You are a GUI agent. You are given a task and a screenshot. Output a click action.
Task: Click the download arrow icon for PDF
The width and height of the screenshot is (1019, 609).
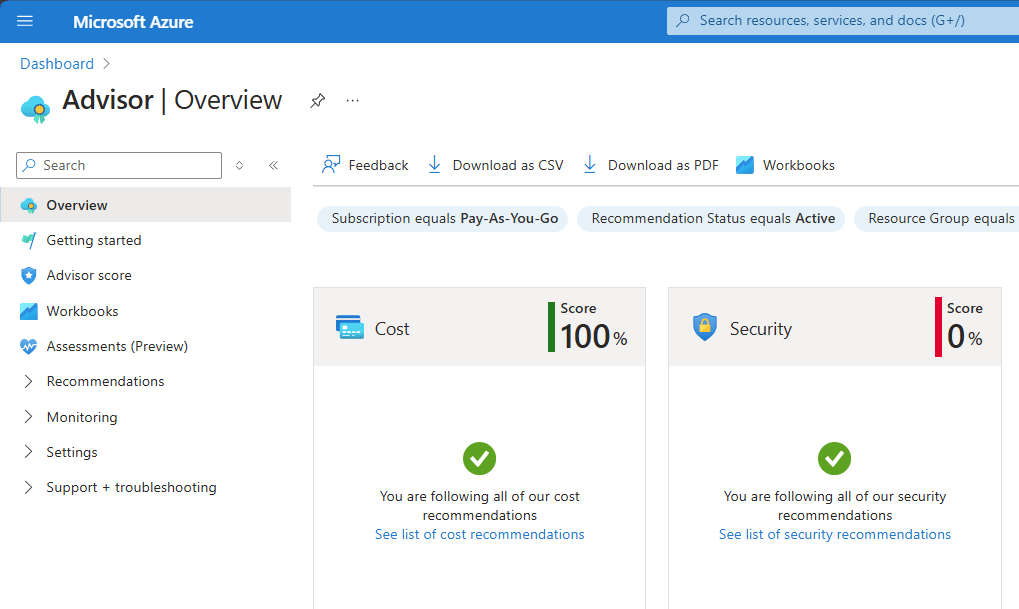589,165
